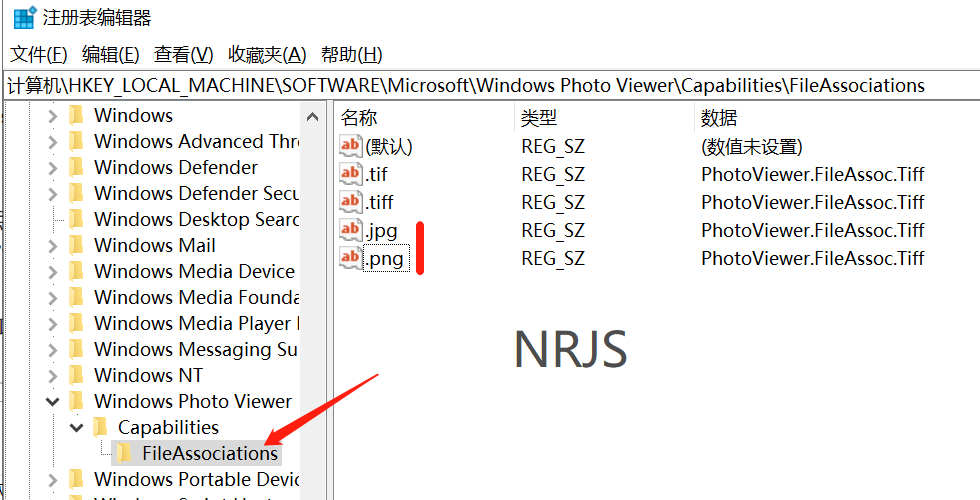Expand the Windows Mail key chevron
The width and height of the screenshot is (980, 500).
coord(53,246)
